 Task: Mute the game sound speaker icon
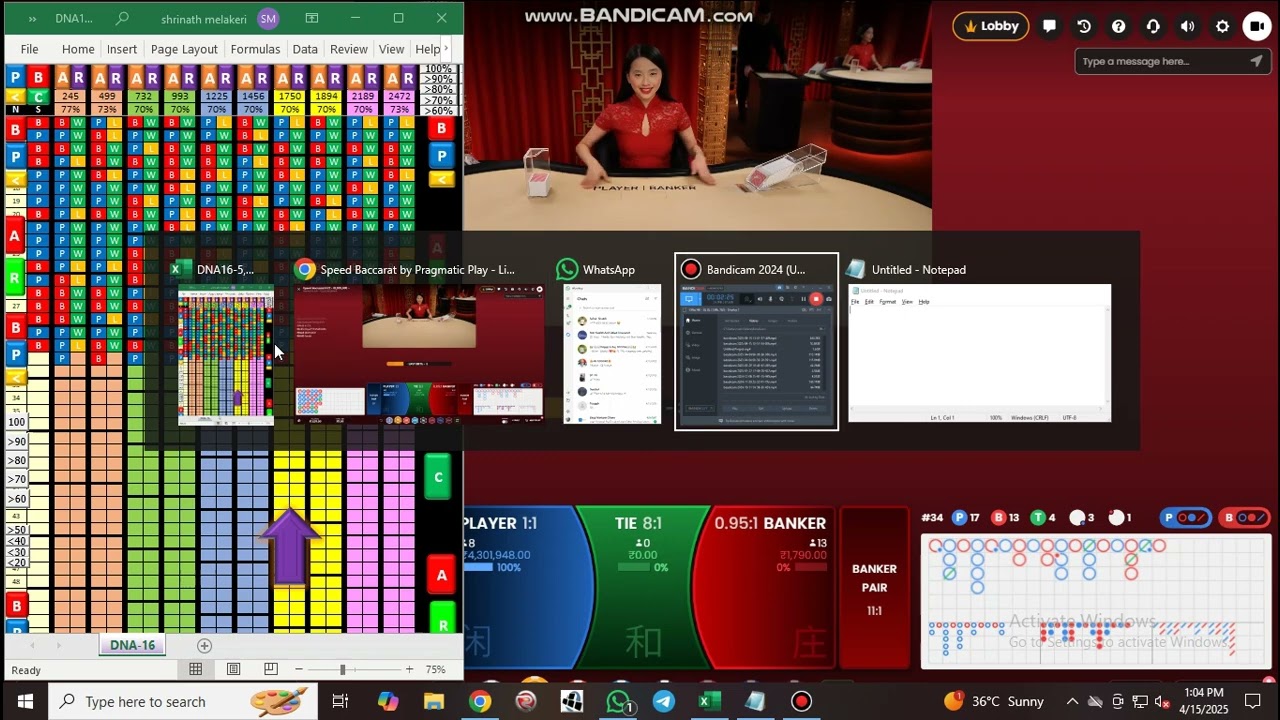pos(1187,27)
